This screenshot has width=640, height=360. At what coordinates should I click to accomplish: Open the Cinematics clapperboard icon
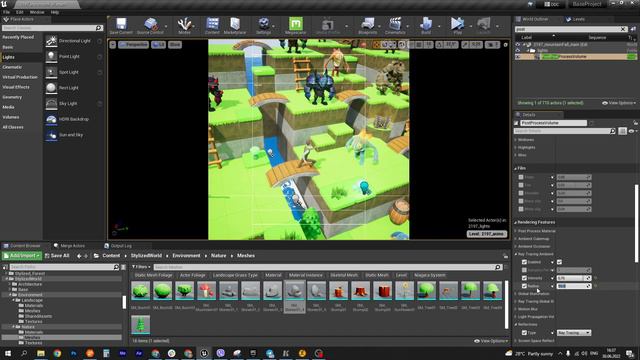[395, 24]
